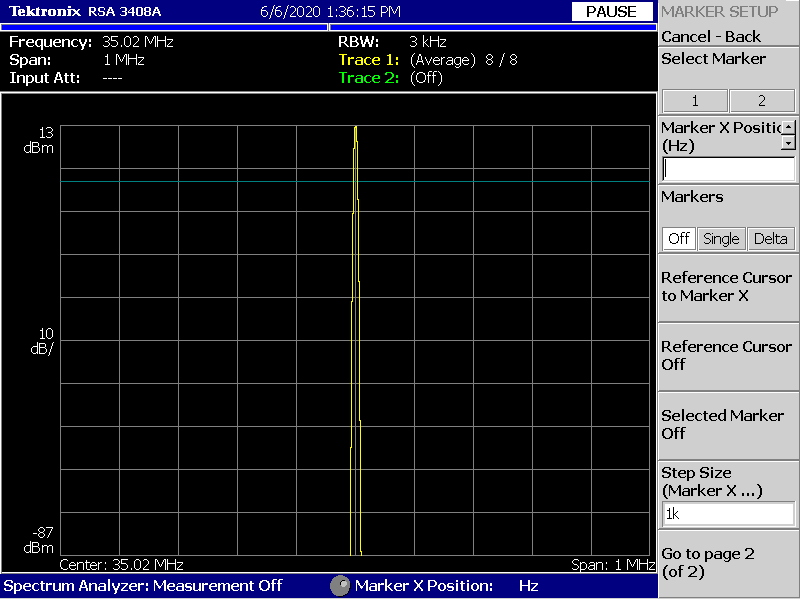Click the (Average) 8 / 8 trace readout

pyautogui.click(x=464, y=60)
